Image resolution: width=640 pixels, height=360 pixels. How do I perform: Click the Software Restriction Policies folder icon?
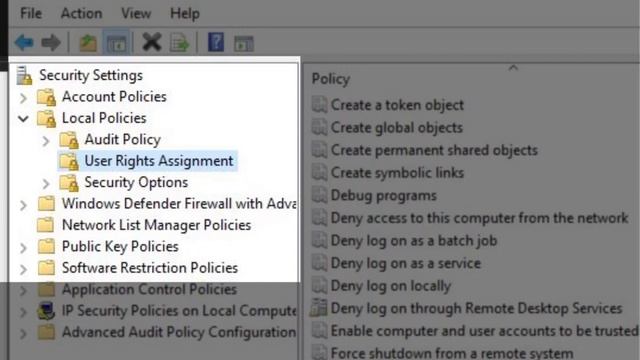pyautogui.click(x=46, y=268)
